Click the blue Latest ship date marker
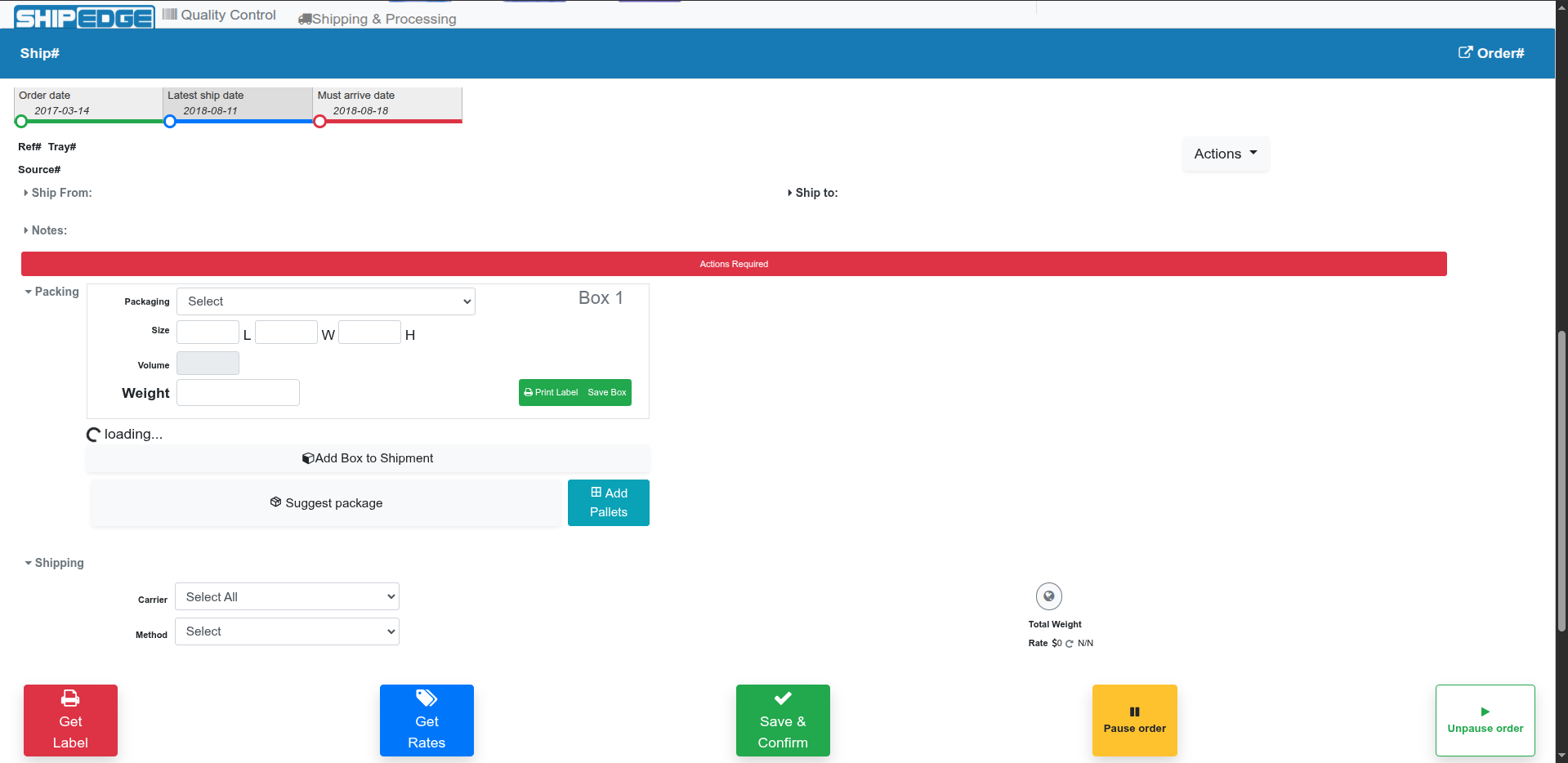 point(170,122)
